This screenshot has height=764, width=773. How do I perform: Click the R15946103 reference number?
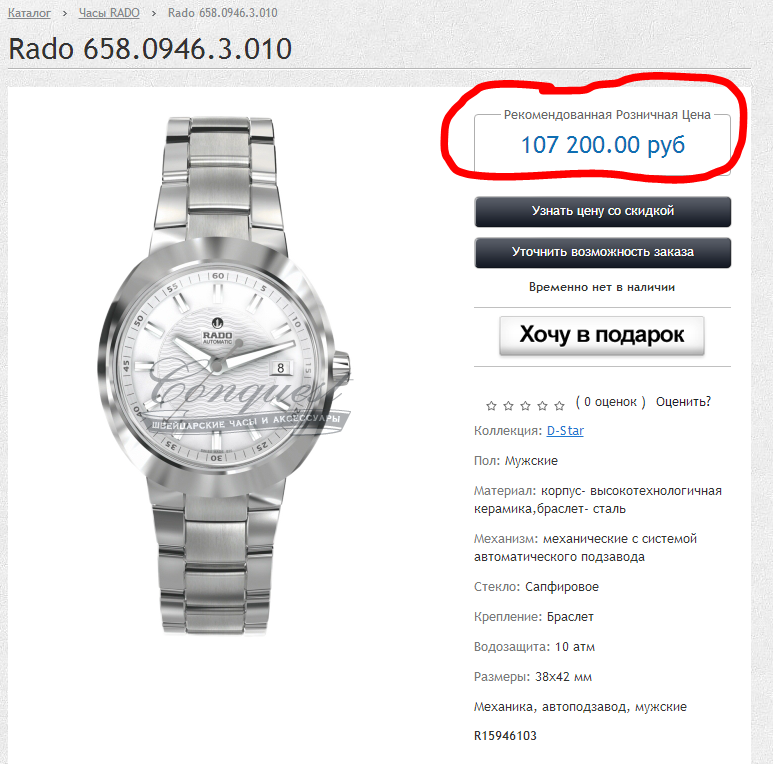point(505,736)
